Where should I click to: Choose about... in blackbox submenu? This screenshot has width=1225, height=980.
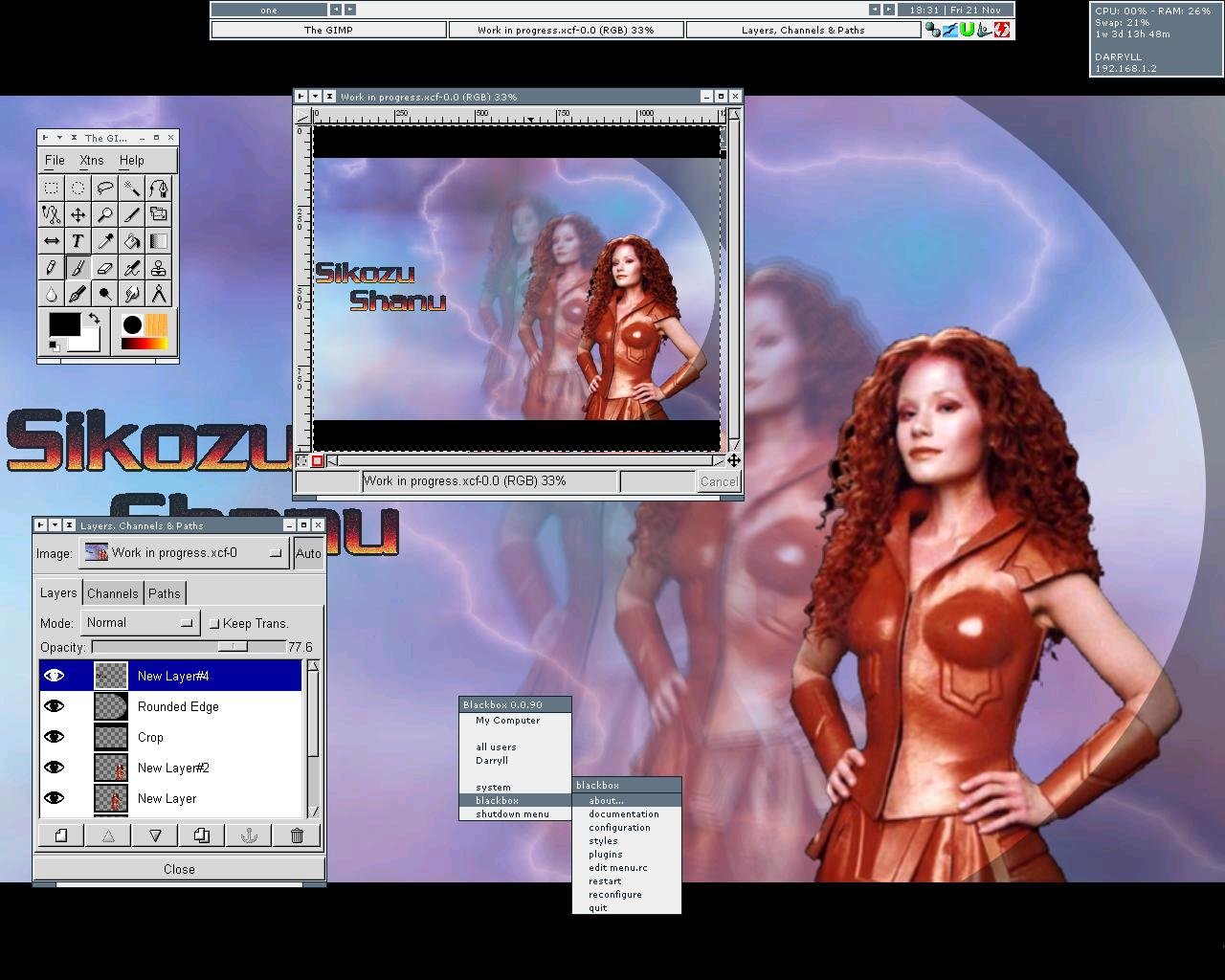pos(627,801)
